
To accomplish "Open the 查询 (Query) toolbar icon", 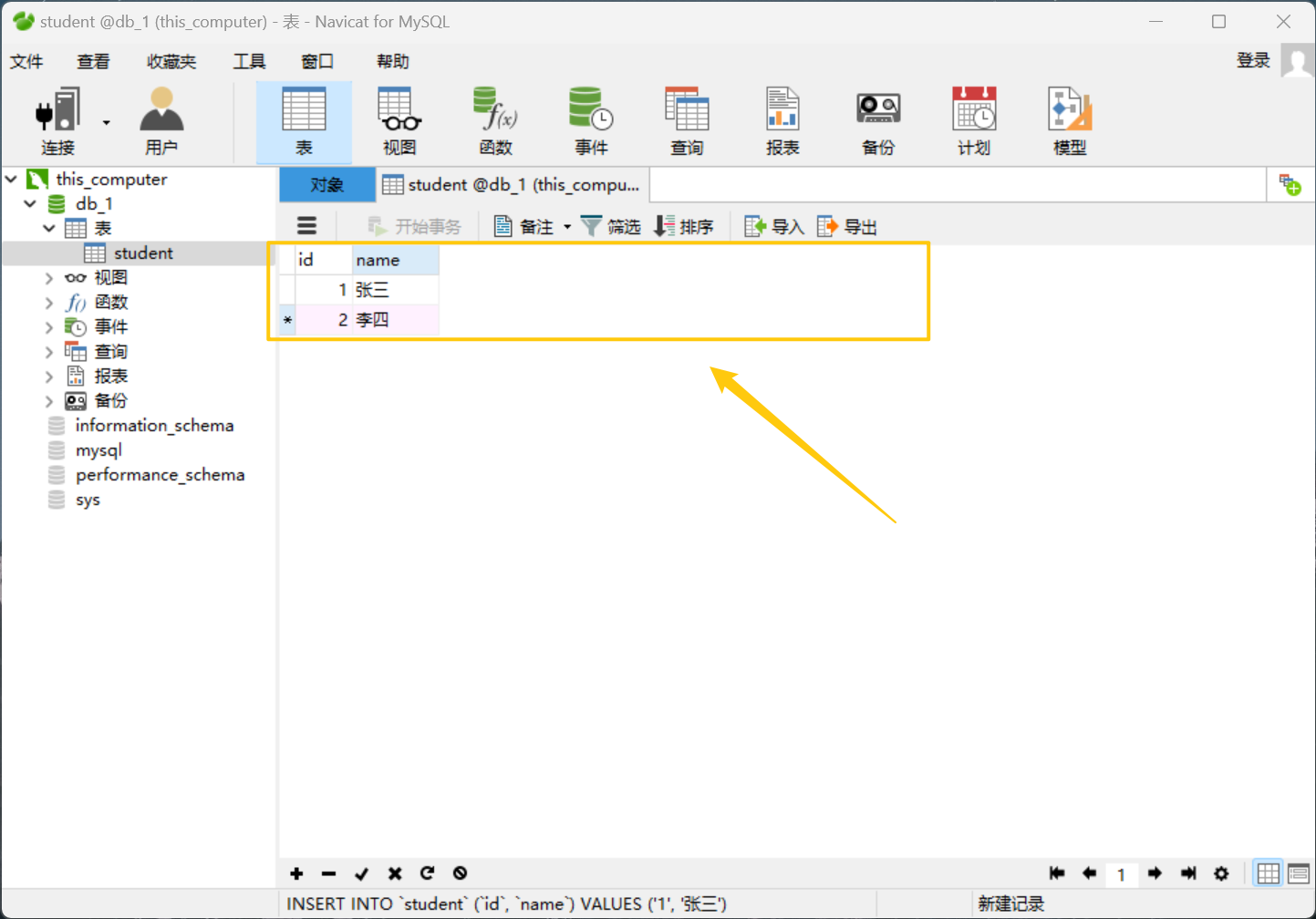I will pyautogui.click(x=685, y=119).
